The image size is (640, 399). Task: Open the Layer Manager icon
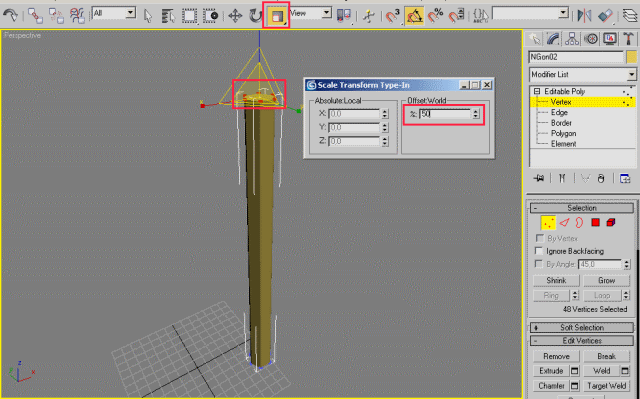631,16
